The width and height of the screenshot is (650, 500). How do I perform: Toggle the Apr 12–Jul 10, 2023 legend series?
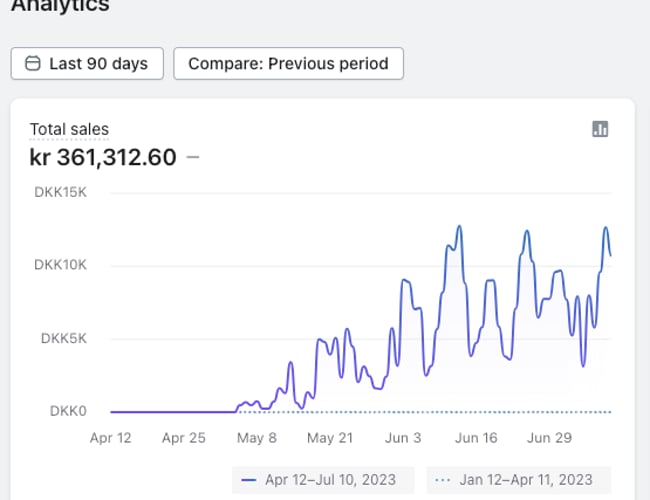point(330,480)
